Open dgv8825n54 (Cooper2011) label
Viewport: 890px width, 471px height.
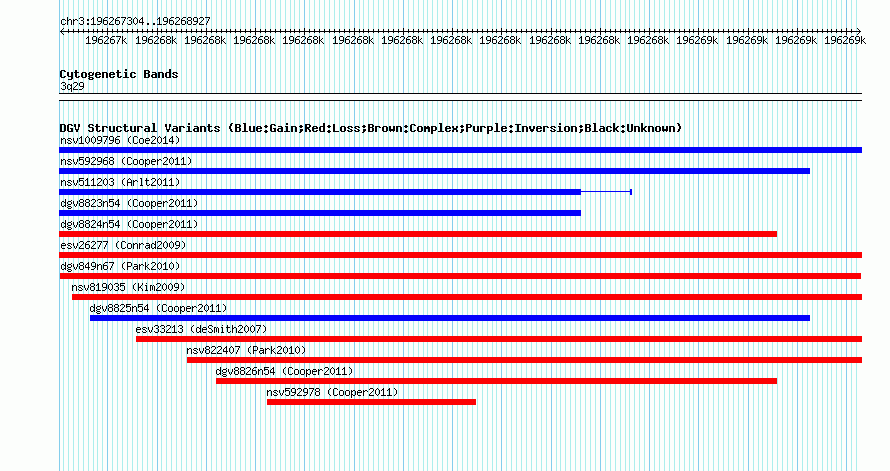[158, 308]
